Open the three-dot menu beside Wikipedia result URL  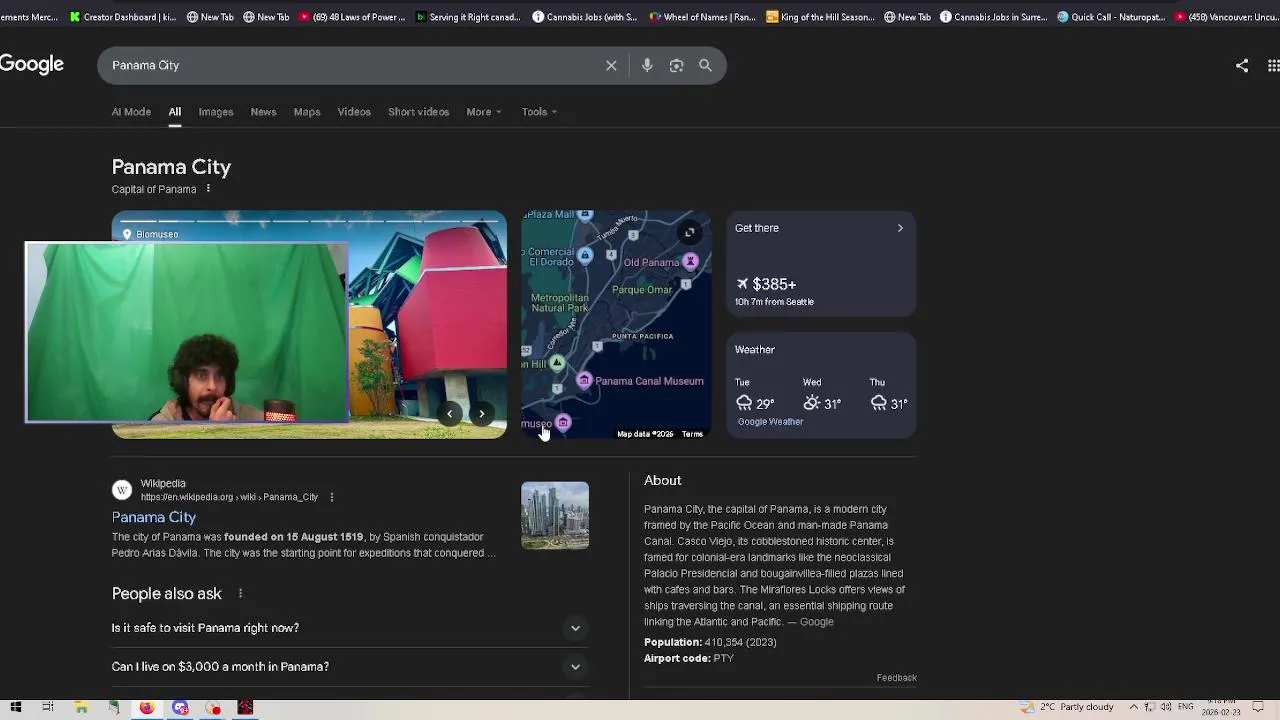click(331, 497)
